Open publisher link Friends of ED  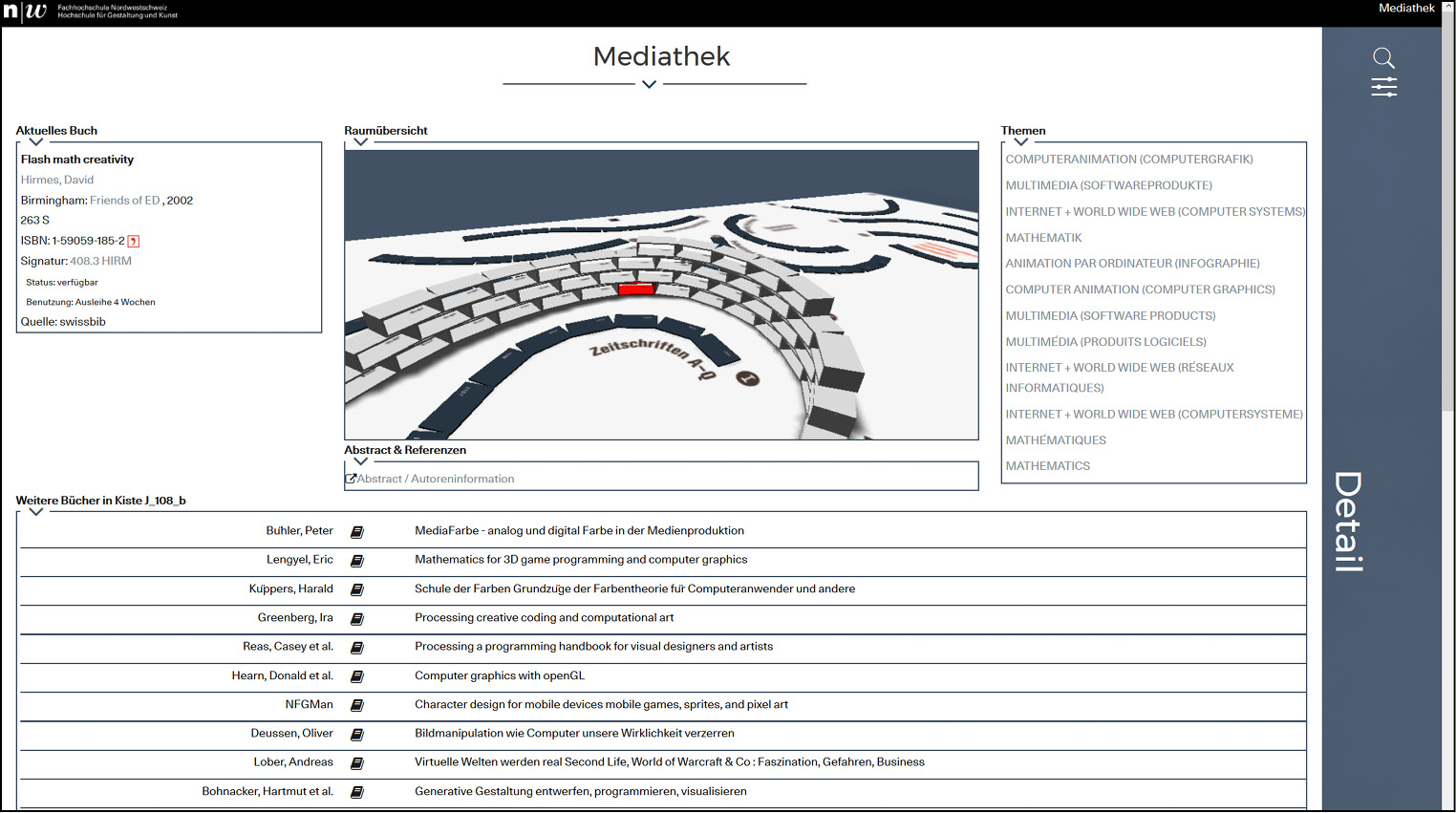(125, 201)
